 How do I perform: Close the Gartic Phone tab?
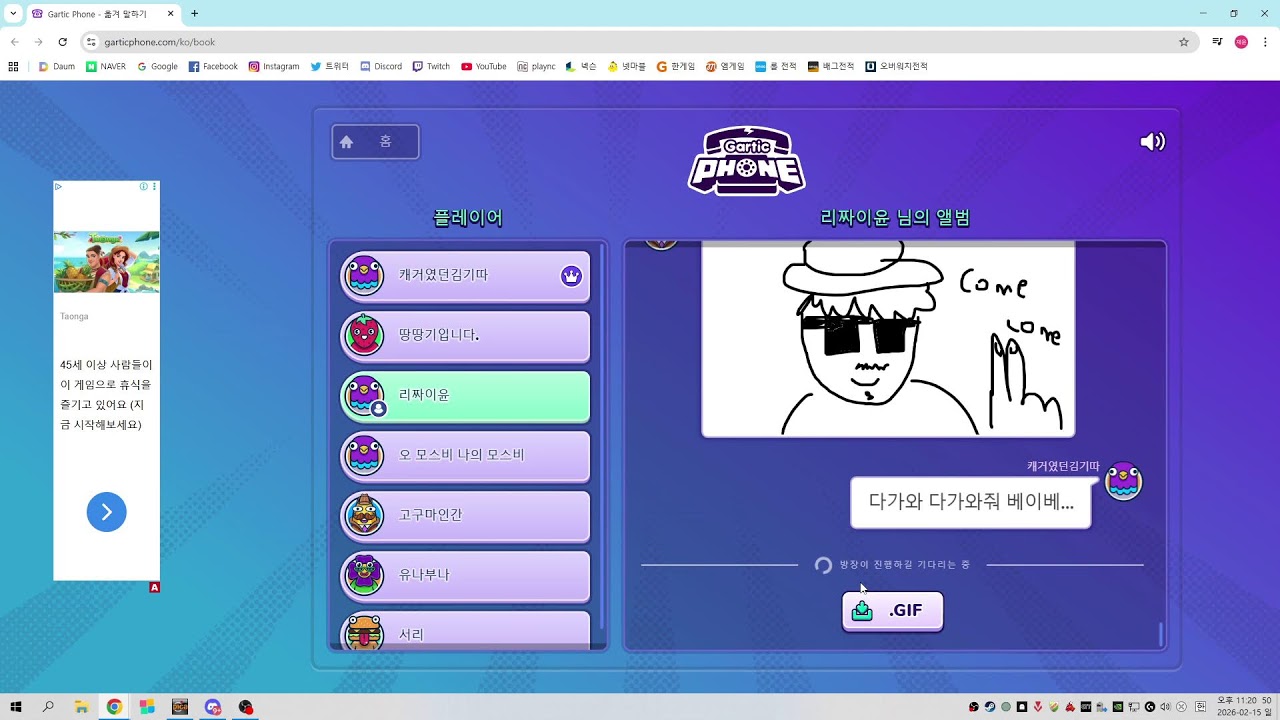click(x=170, y=14)
